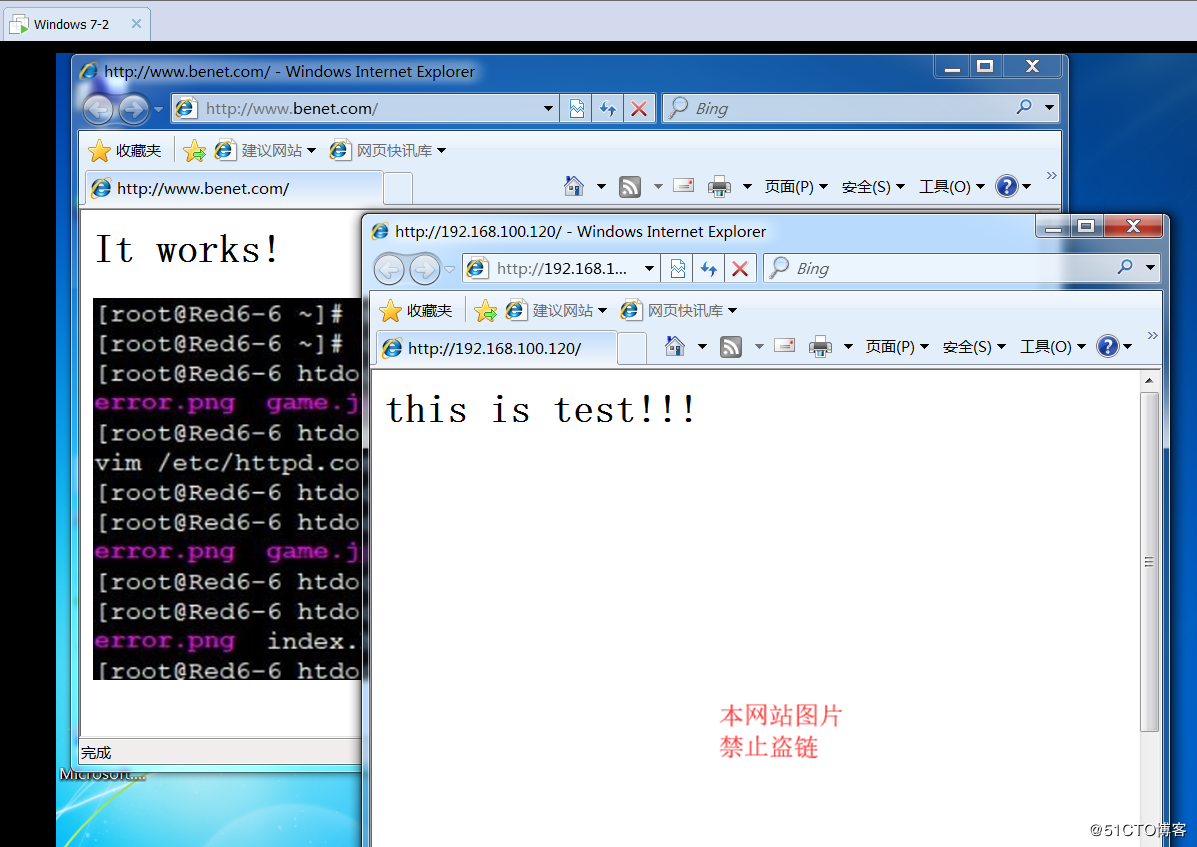This screenshot has width=1197, height=847.
Task: Click the Print icon in the 192.168.100.120 window
Action: point(821,346)
